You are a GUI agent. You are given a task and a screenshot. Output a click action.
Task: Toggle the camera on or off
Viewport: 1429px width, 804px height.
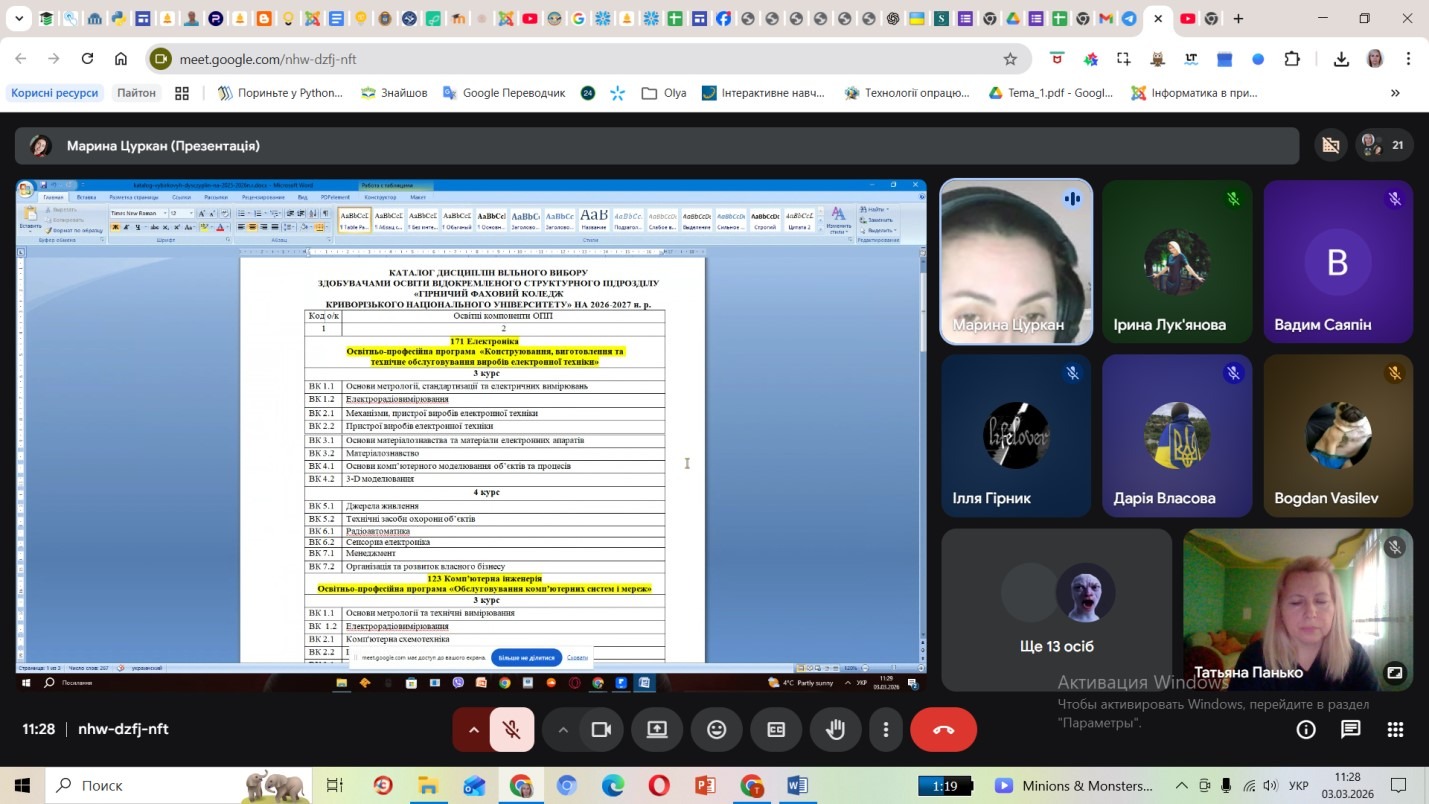coord(601,730)
